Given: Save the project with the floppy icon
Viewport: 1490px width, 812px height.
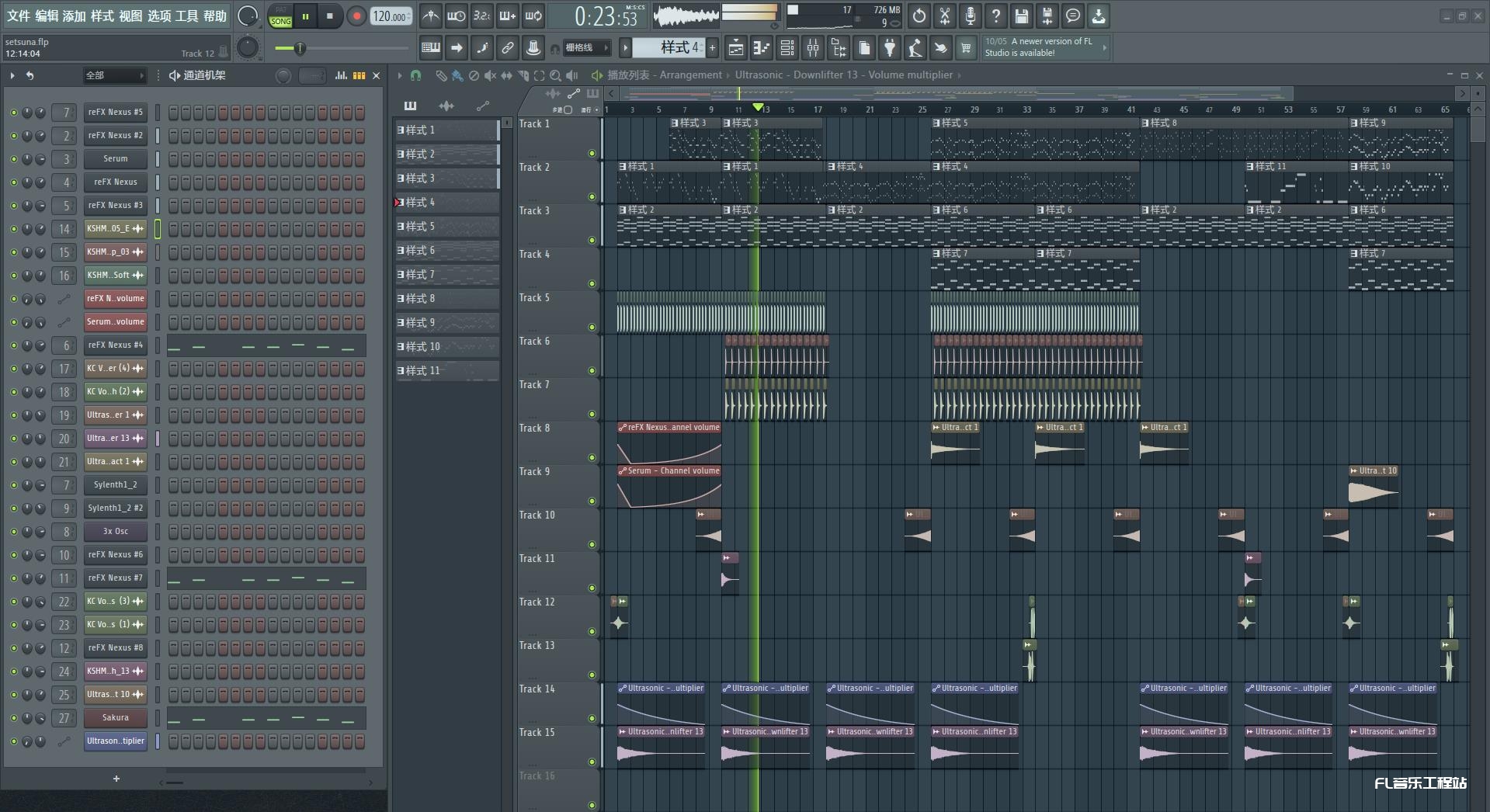Looking at the screenshot, I should pyautogui.click(x=1022, y=16).
